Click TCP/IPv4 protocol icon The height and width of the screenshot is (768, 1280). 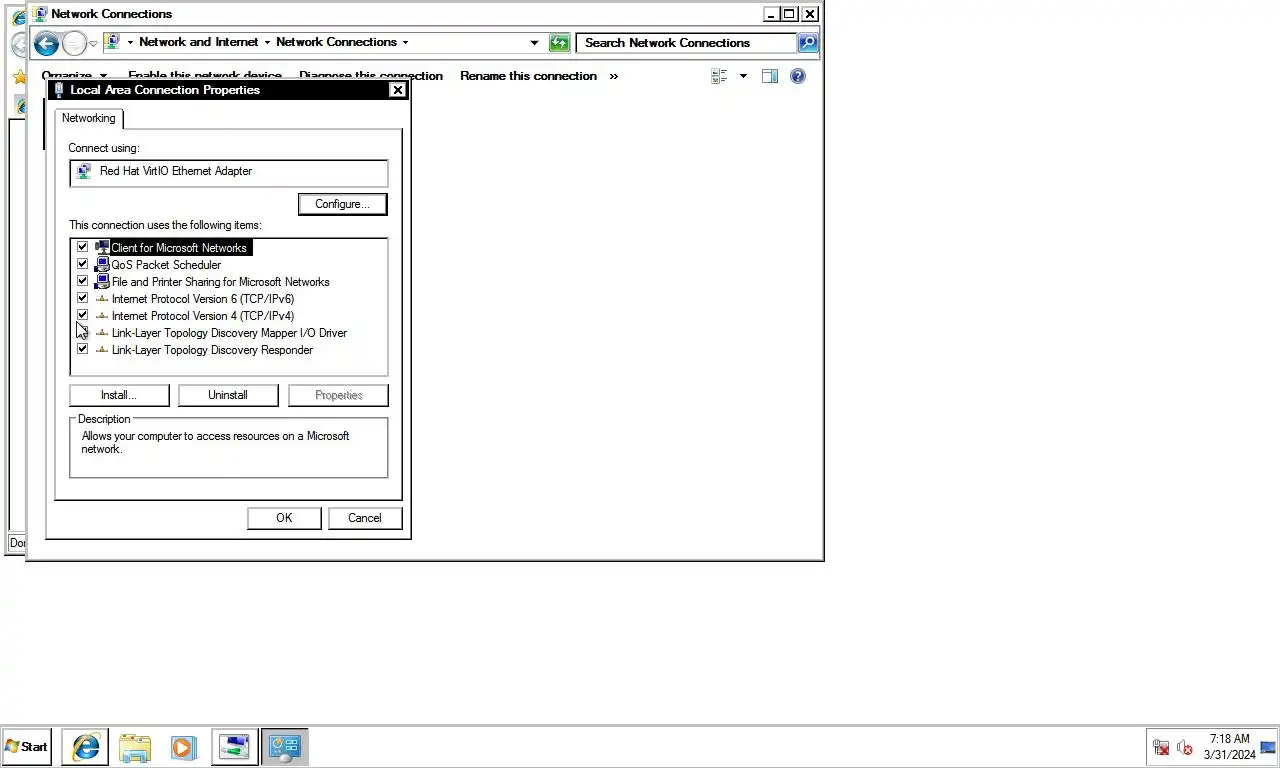[102, 315]
